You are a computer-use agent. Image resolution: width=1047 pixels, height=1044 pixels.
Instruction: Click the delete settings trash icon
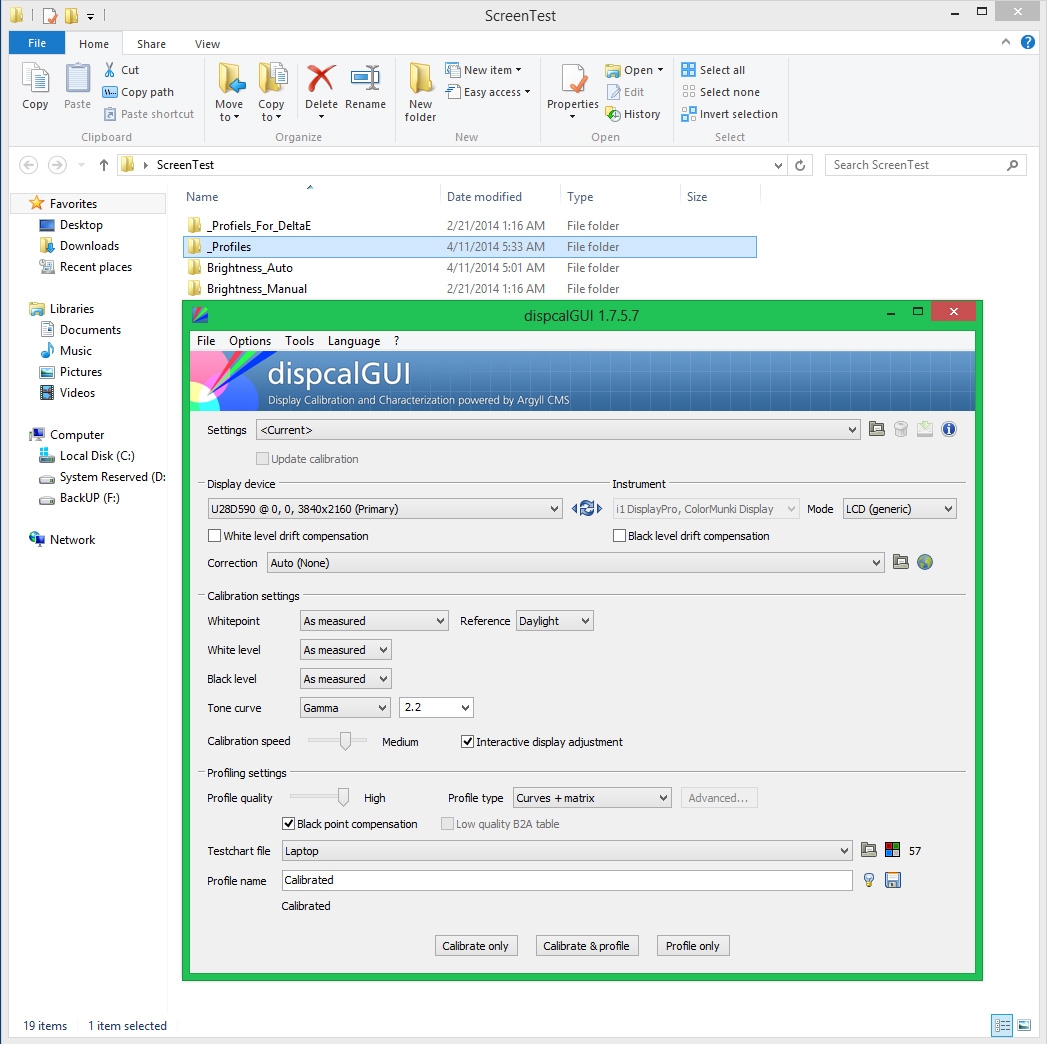point(901,429)
